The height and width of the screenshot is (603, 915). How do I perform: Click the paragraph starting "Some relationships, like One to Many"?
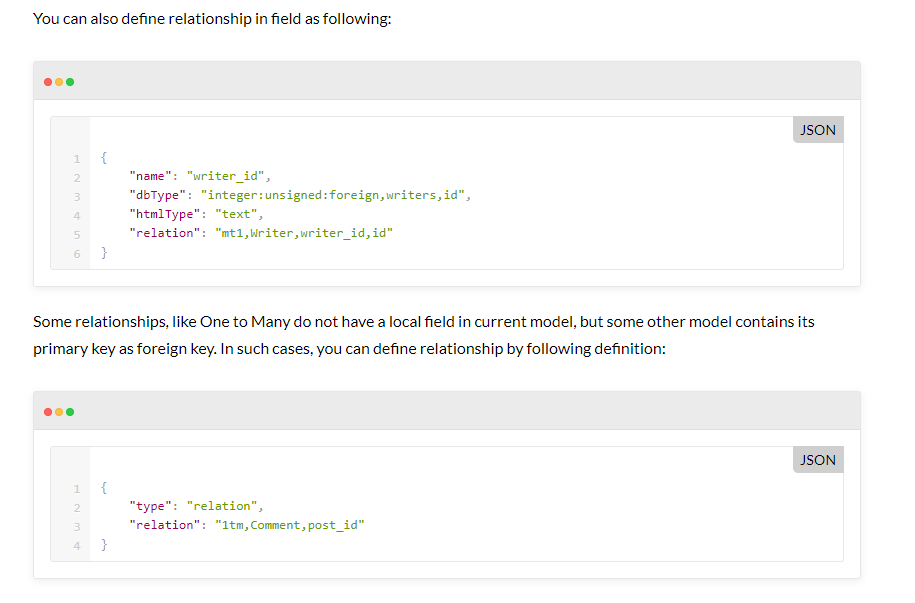[424, 336]
